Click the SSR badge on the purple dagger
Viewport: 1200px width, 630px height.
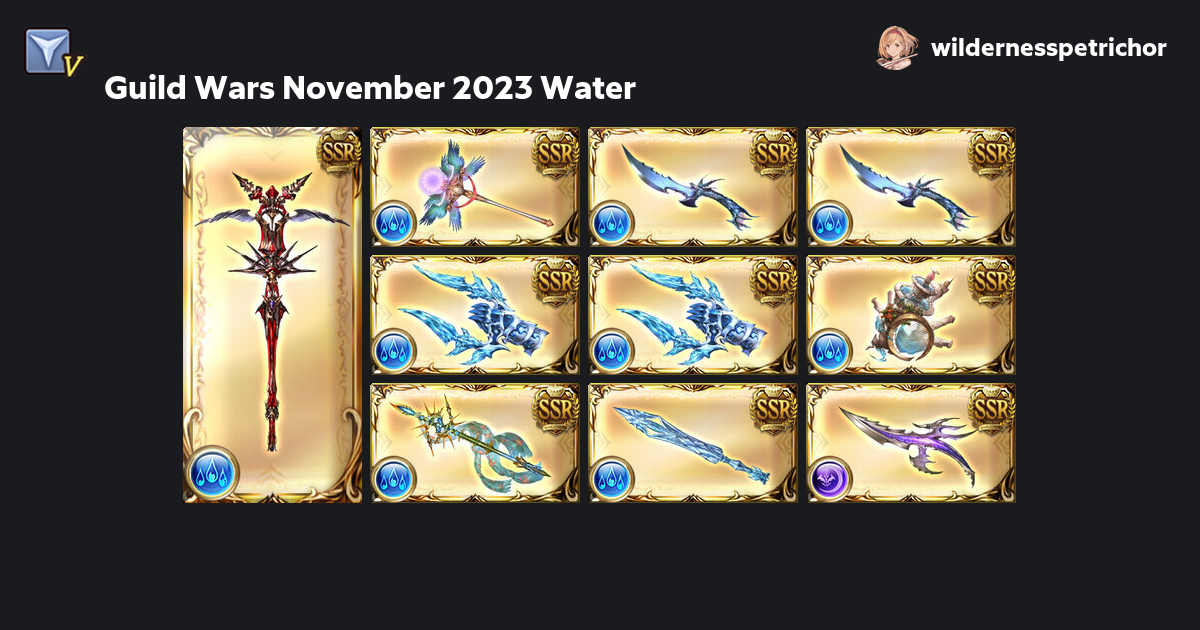click(992, 407)
